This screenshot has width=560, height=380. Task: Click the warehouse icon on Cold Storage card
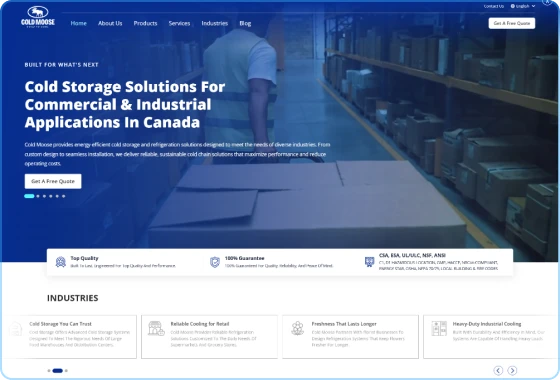(15, 328)
